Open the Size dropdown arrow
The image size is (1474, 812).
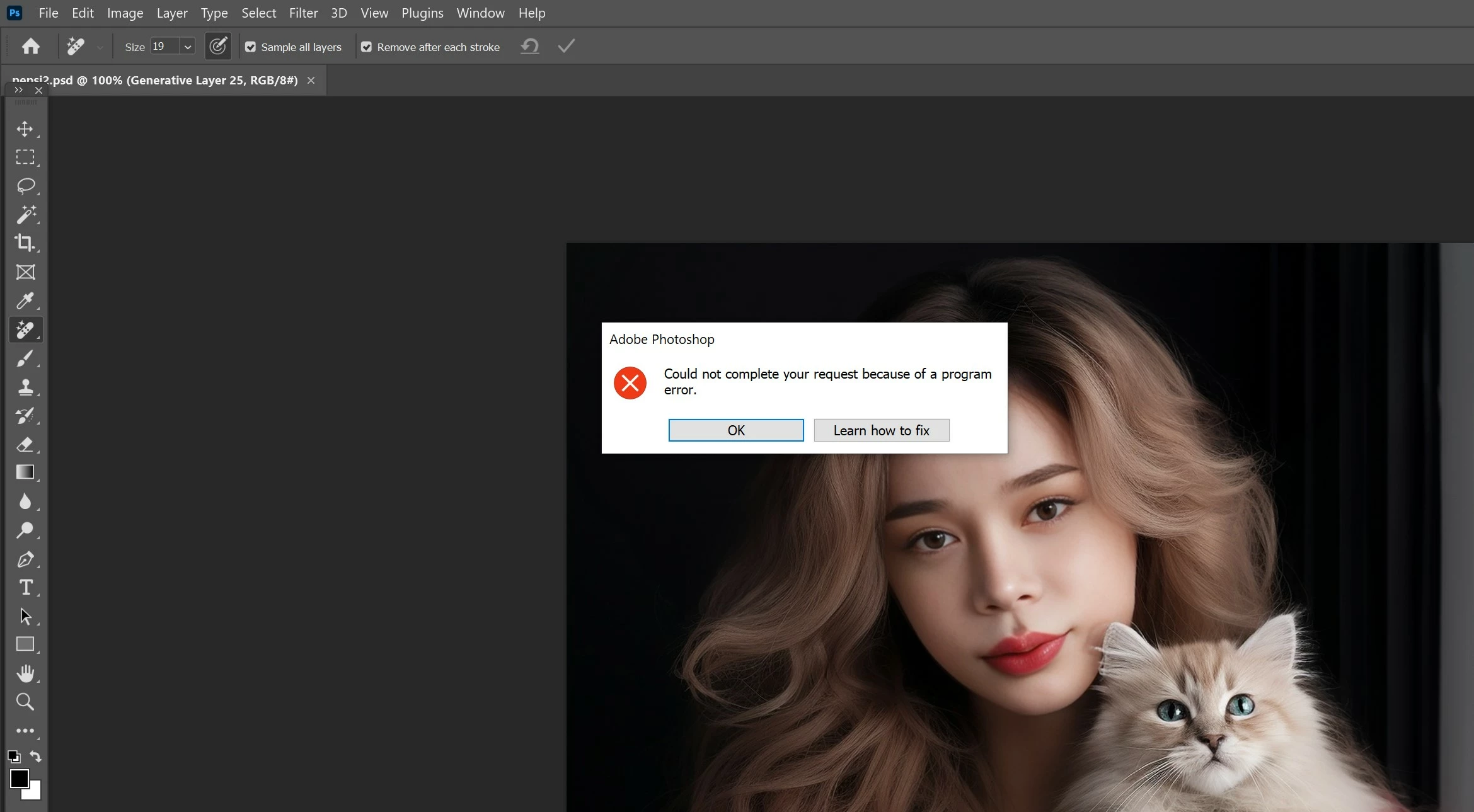tap(187, 47)
